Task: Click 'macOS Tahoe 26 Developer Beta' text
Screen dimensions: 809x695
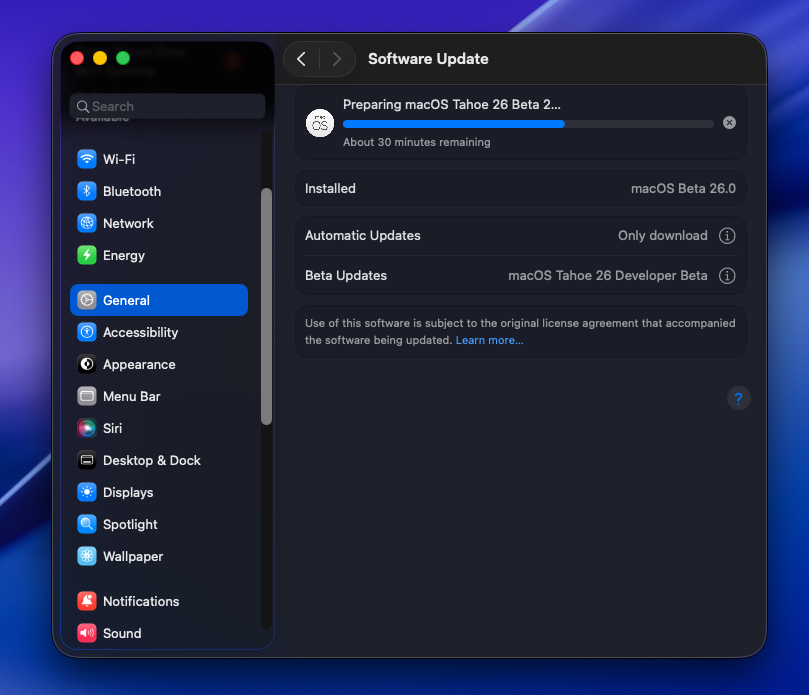Action: (608, 276)
